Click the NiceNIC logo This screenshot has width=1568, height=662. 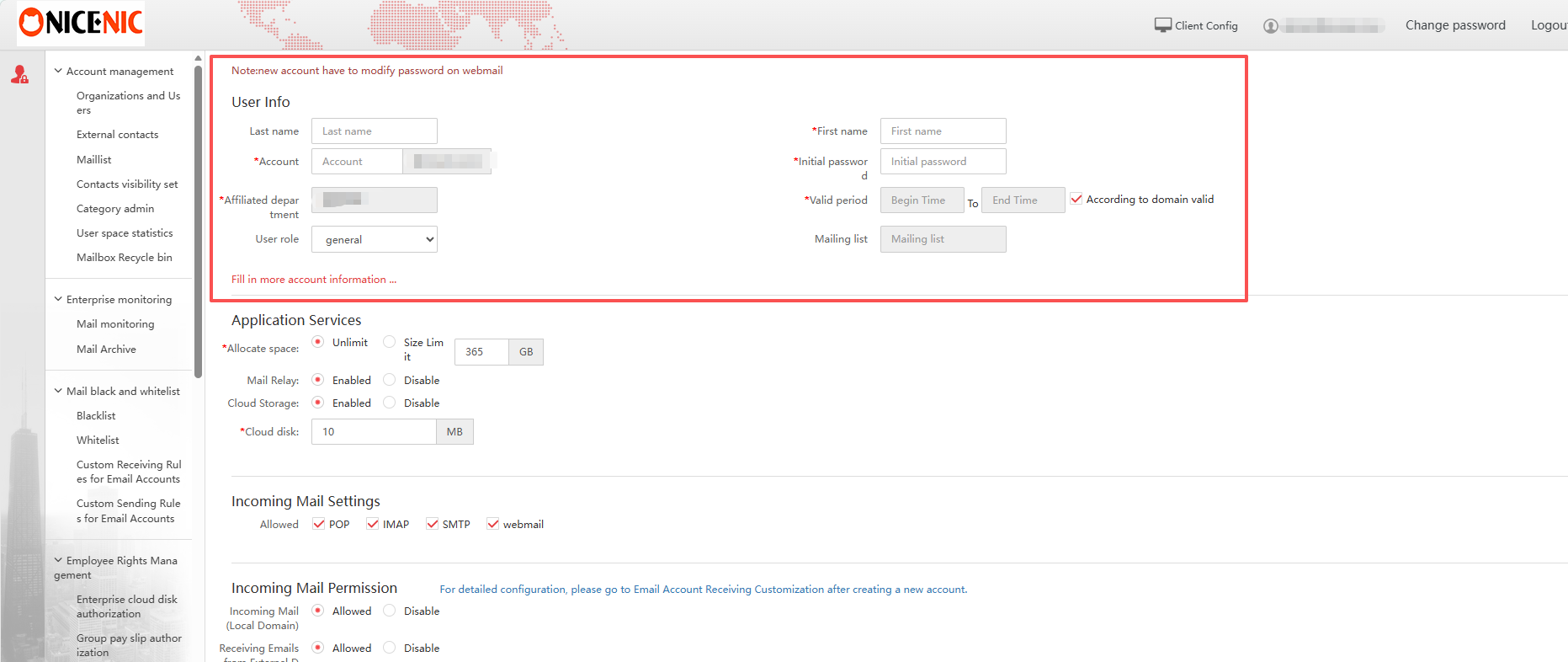click(81, 23)
